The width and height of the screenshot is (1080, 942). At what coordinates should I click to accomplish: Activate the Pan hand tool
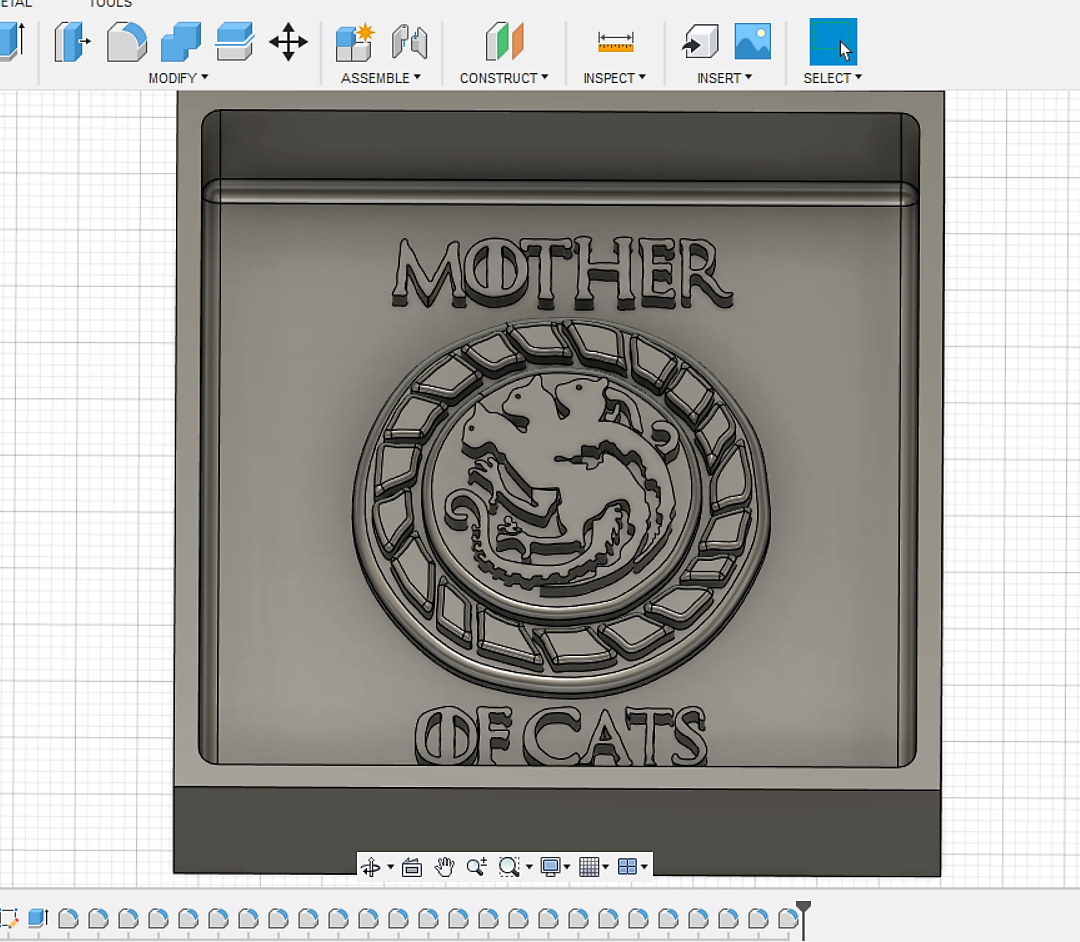[x=445, y=867]
